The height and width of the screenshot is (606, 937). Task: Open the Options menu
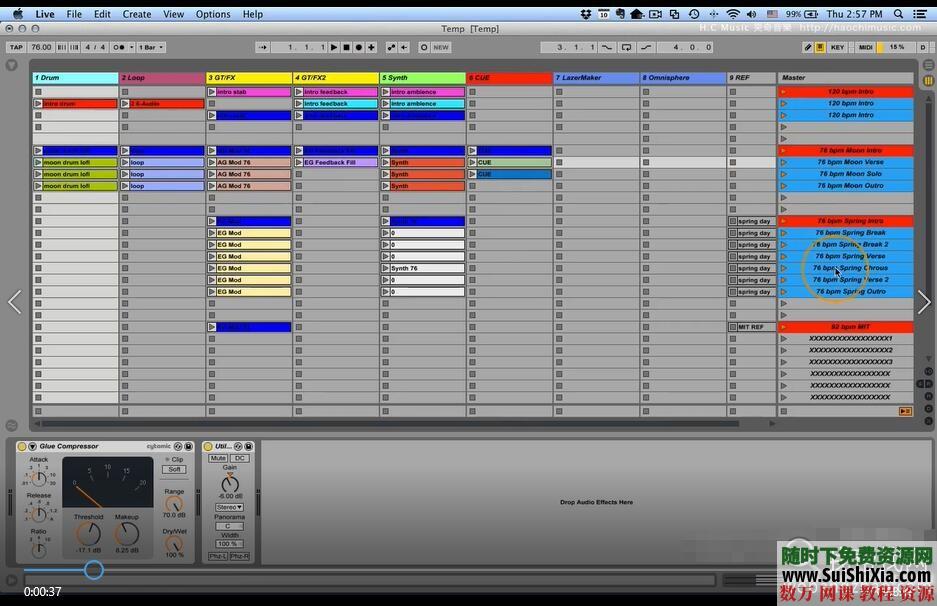click(213, 14)
